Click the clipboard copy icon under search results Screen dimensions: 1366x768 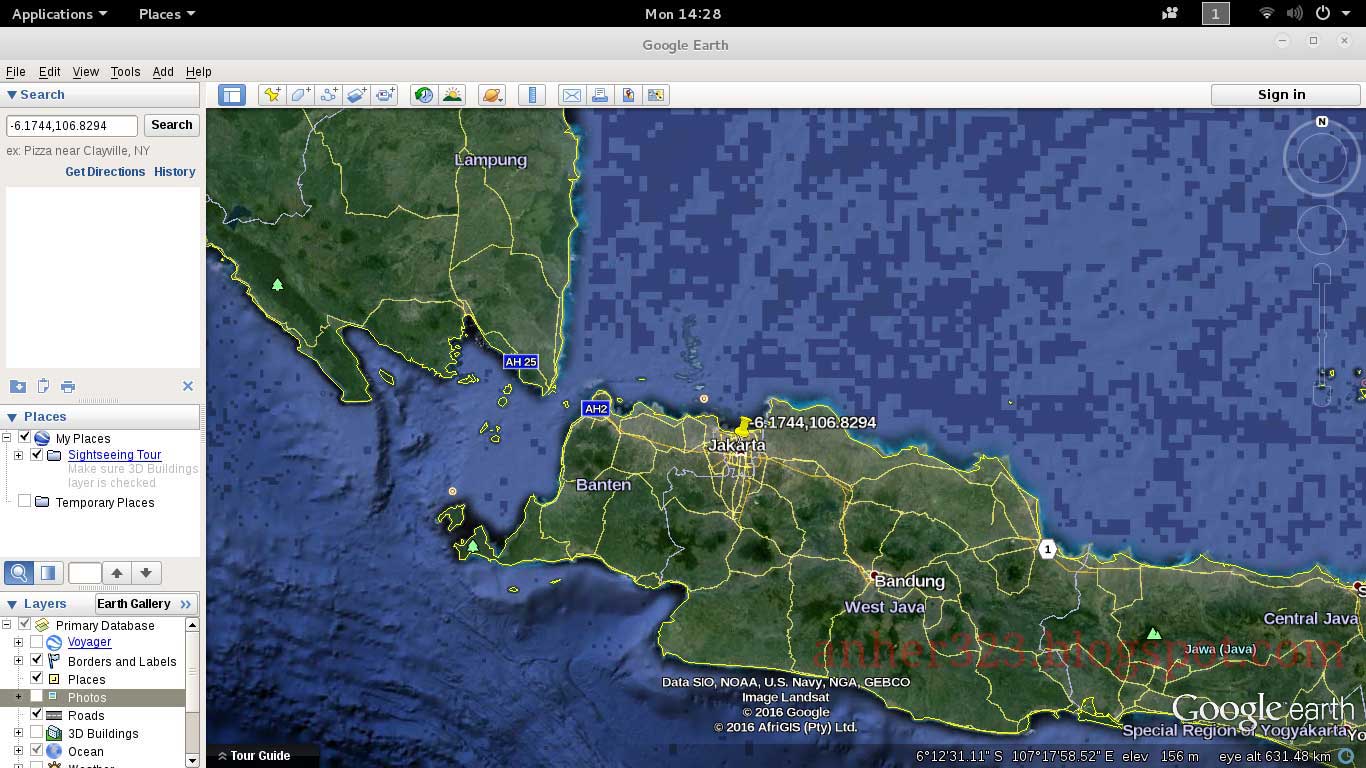click(43, 386)
